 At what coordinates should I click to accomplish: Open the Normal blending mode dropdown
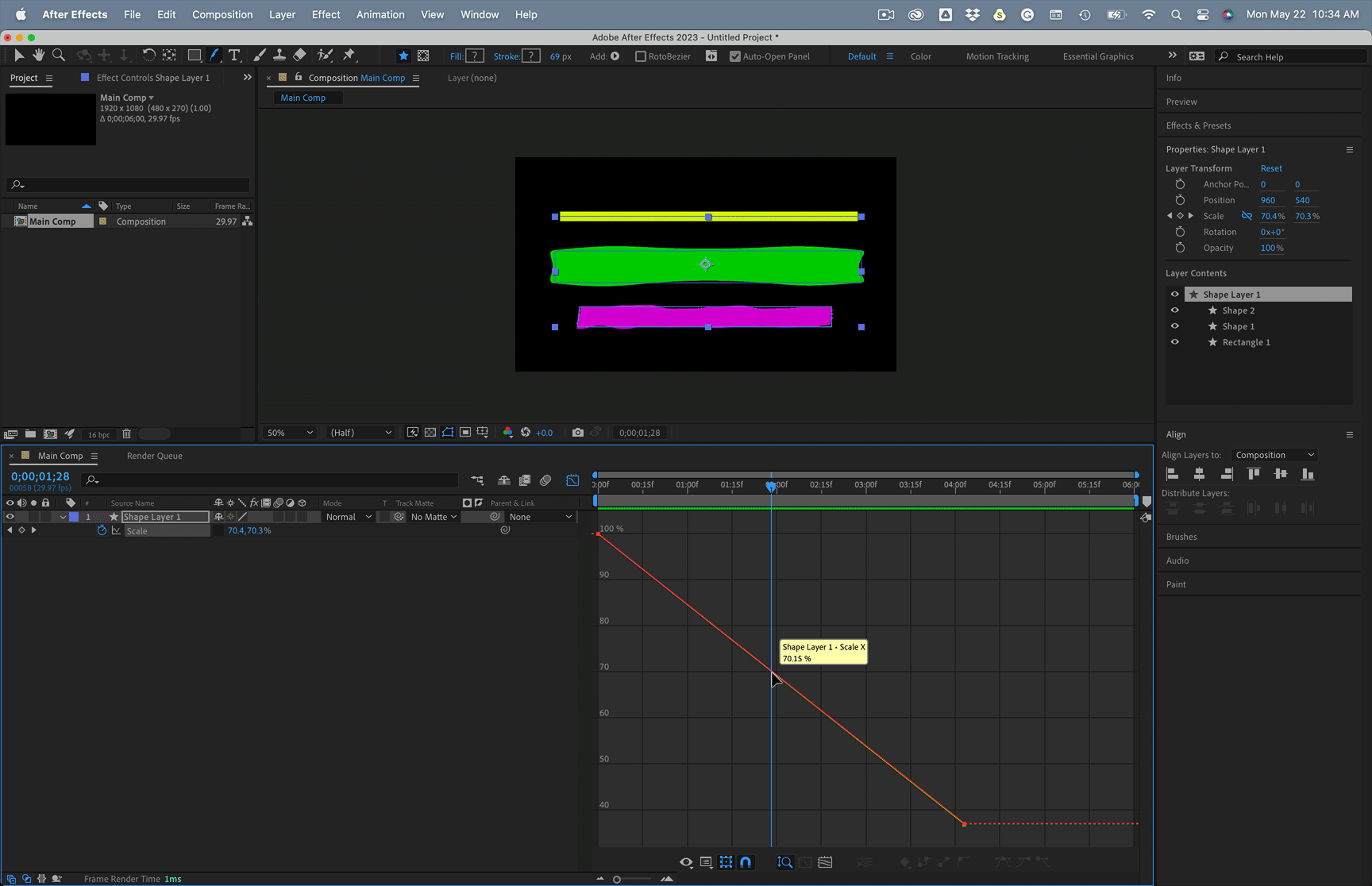click(348, 517)
